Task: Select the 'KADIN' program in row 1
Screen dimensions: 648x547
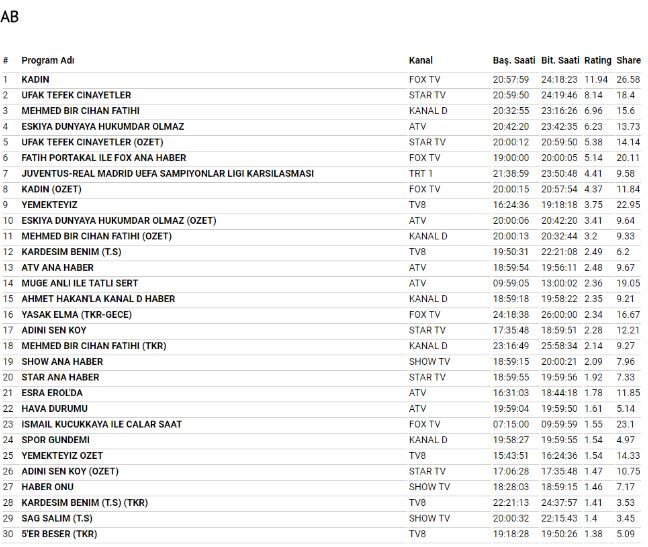Action: [x=36, y=79]
